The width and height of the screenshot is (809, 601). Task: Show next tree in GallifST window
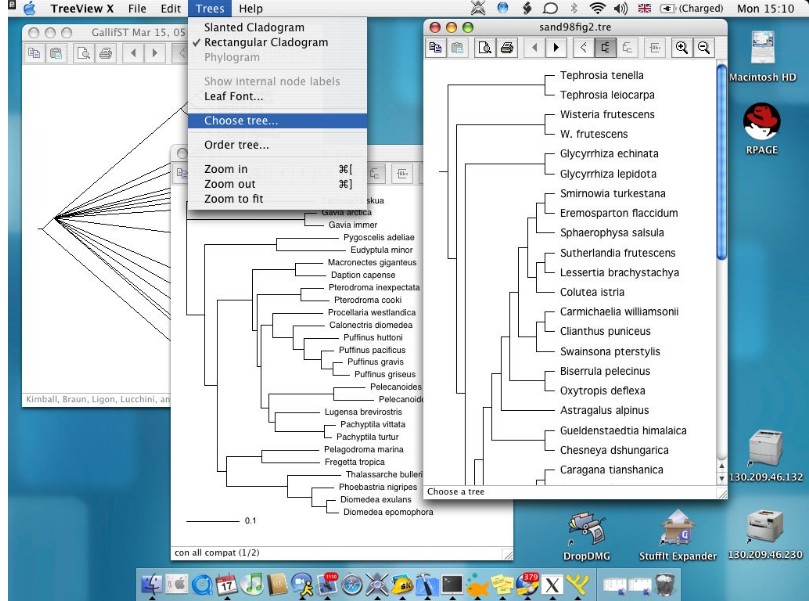click(155, 53)
